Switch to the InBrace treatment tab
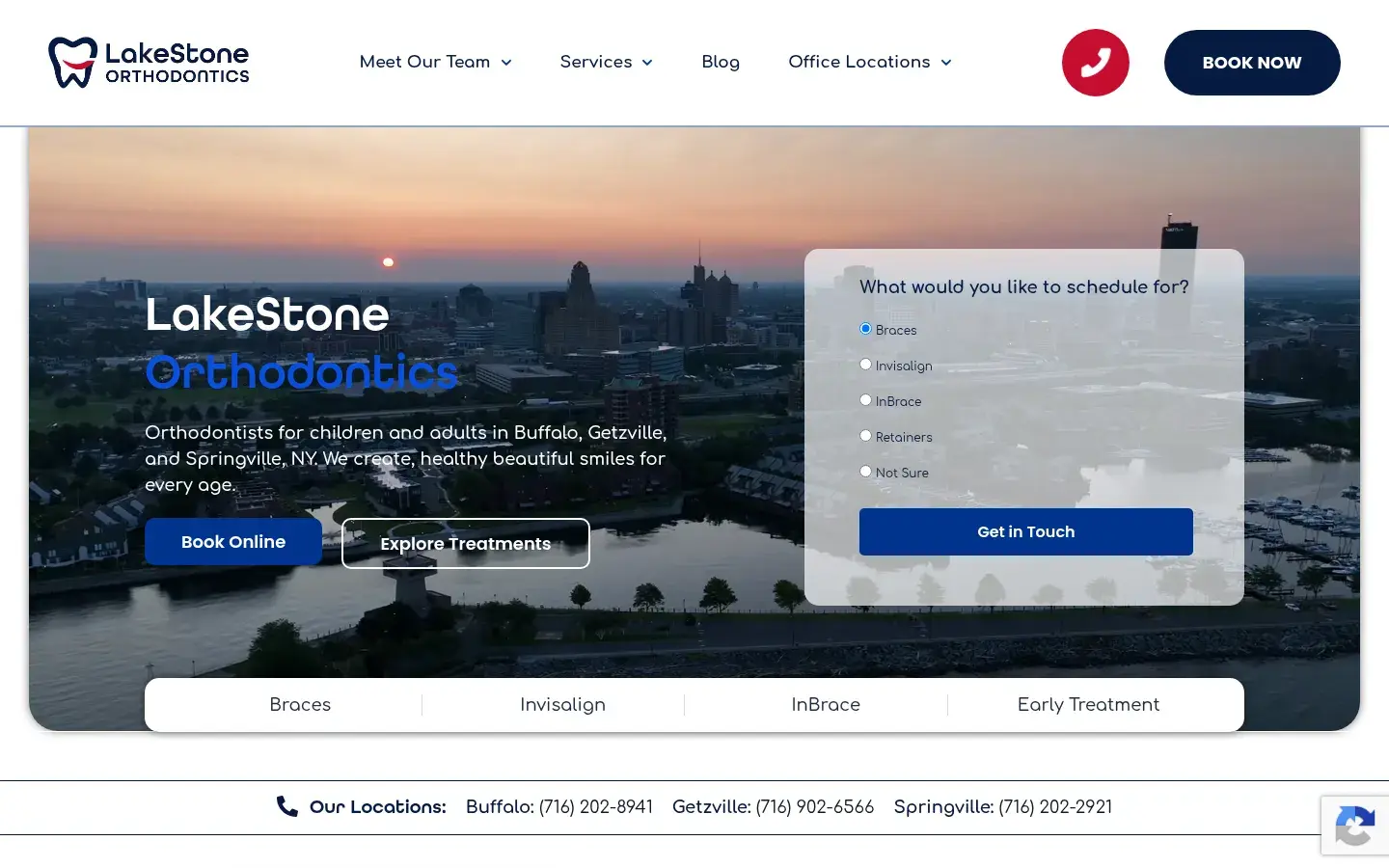Viewport: 1389px width, 868px height. pyautogui.click(x=826, y=705)
